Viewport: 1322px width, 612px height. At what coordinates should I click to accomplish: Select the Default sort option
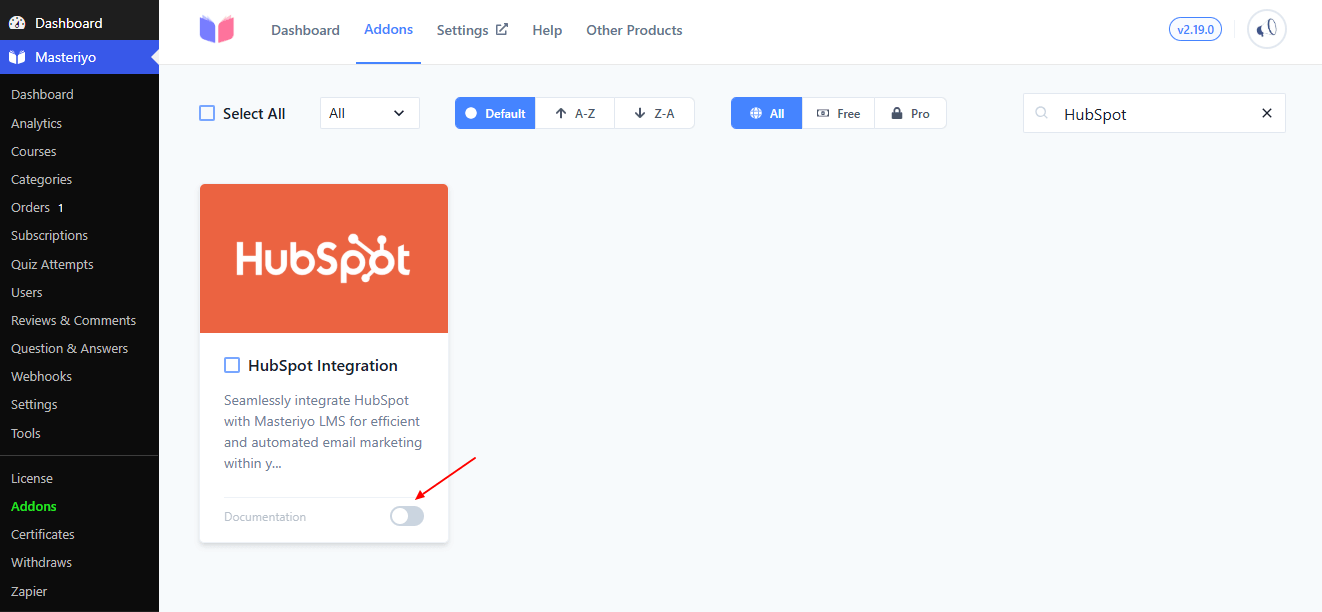(x=495, y=113)
